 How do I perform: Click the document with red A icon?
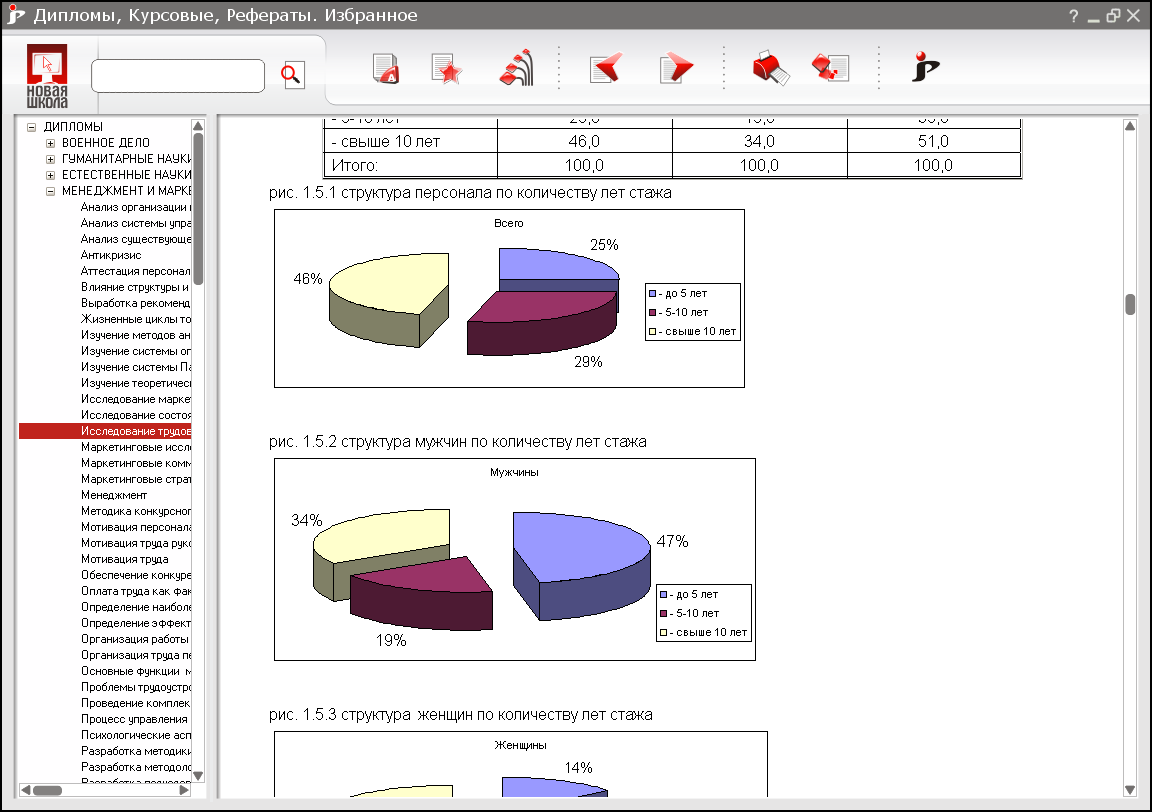tap(386, 69)
